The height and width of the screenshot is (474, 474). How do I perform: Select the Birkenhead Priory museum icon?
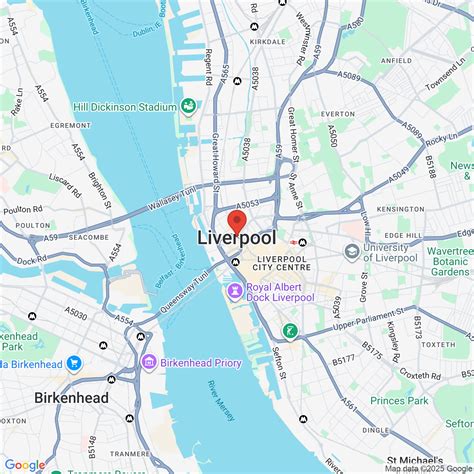(149, 362)
